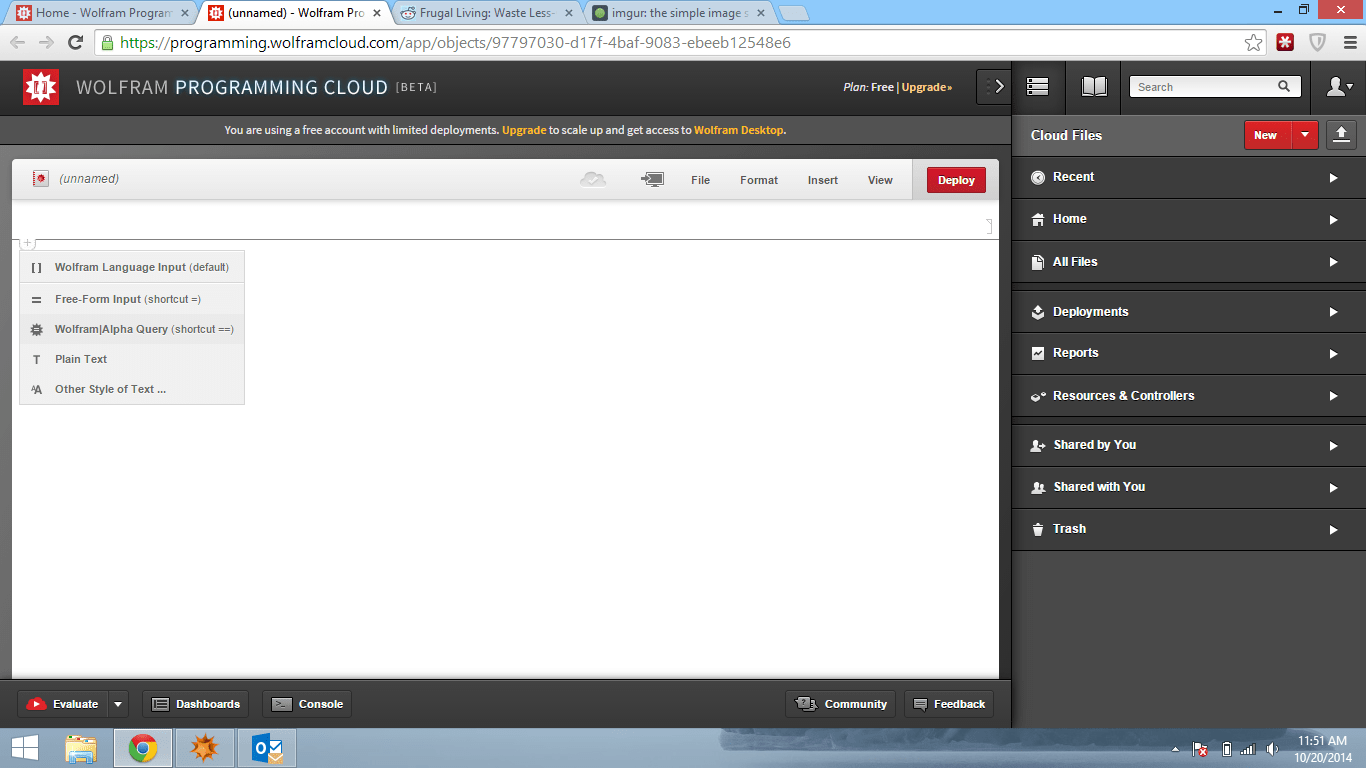Switch to the Home - Wolfram browser tab
1366x768 pixels.
(x=102, y=13)
